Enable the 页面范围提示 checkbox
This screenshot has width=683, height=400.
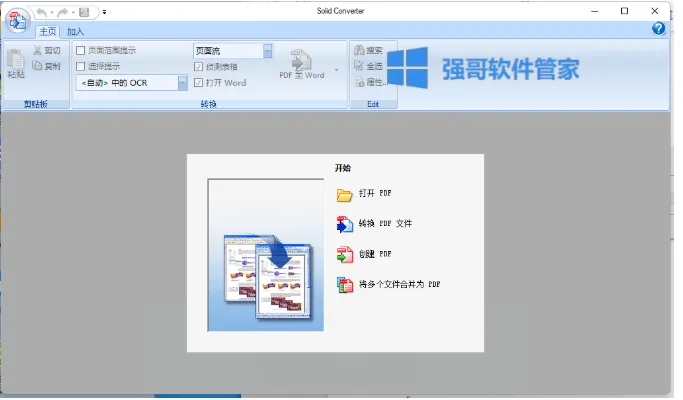click(81, 51)
